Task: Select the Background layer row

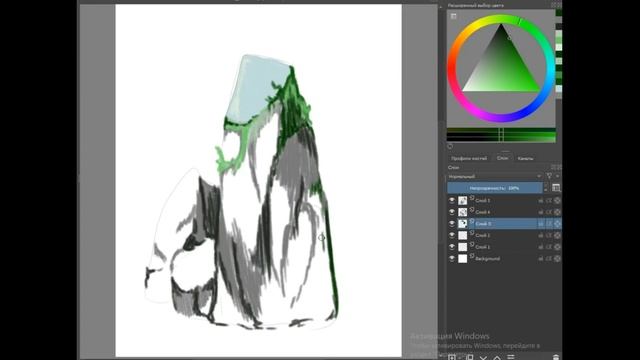Action: [x=504, y=259]
